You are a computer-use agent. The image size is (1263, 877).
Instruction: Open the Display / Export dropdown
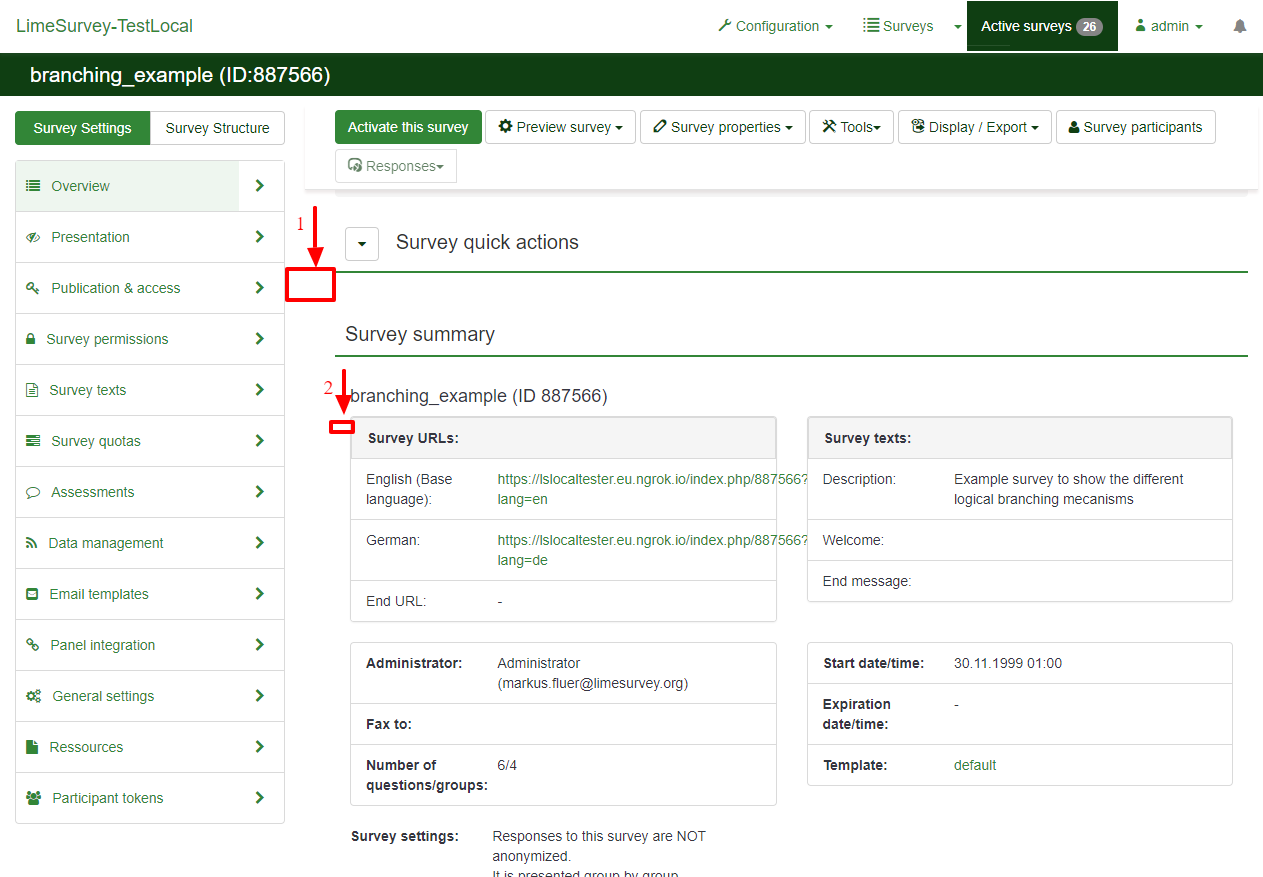[x=974, y=127]
